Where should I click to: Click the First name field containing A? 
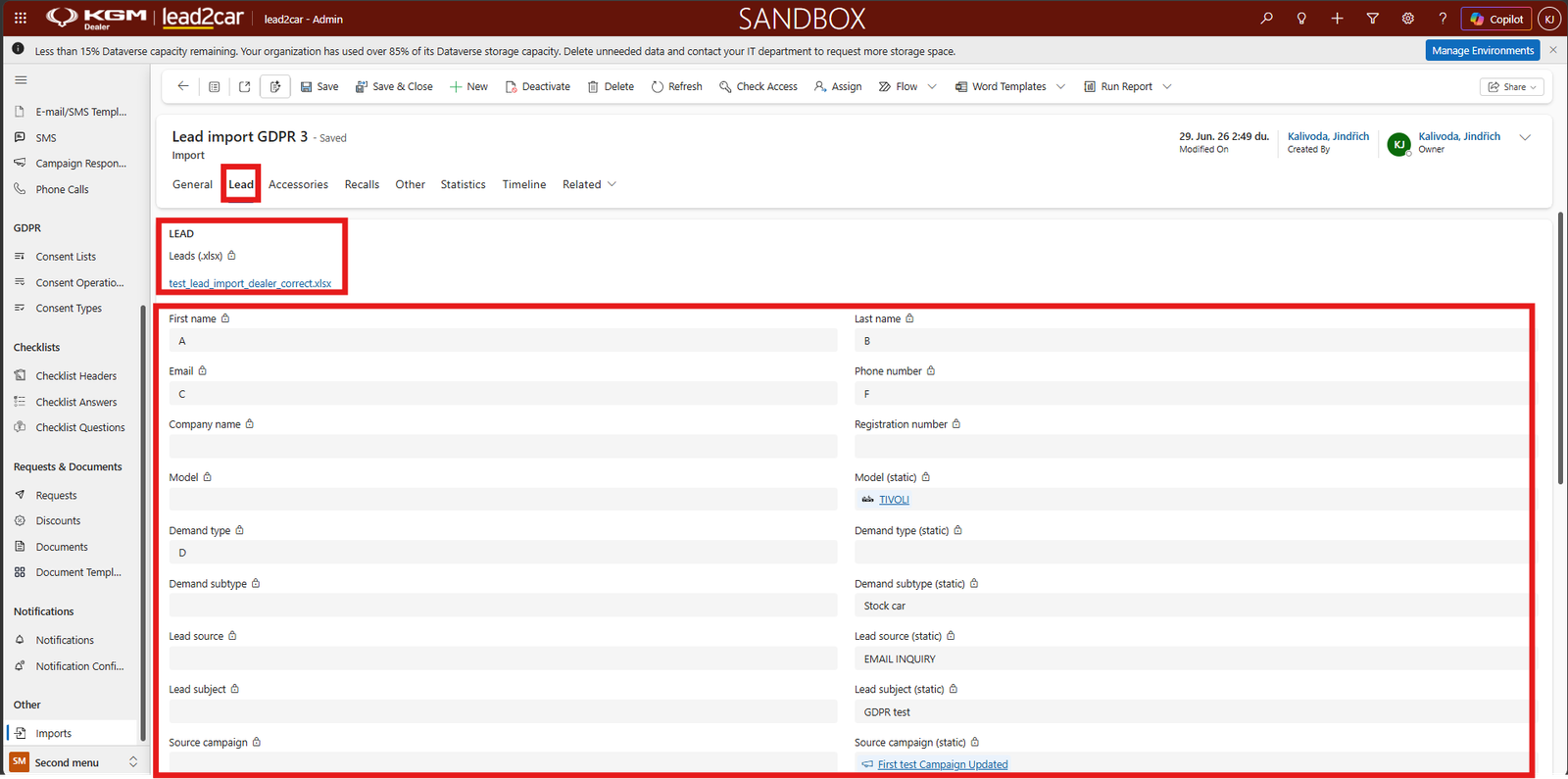(503, 341)
